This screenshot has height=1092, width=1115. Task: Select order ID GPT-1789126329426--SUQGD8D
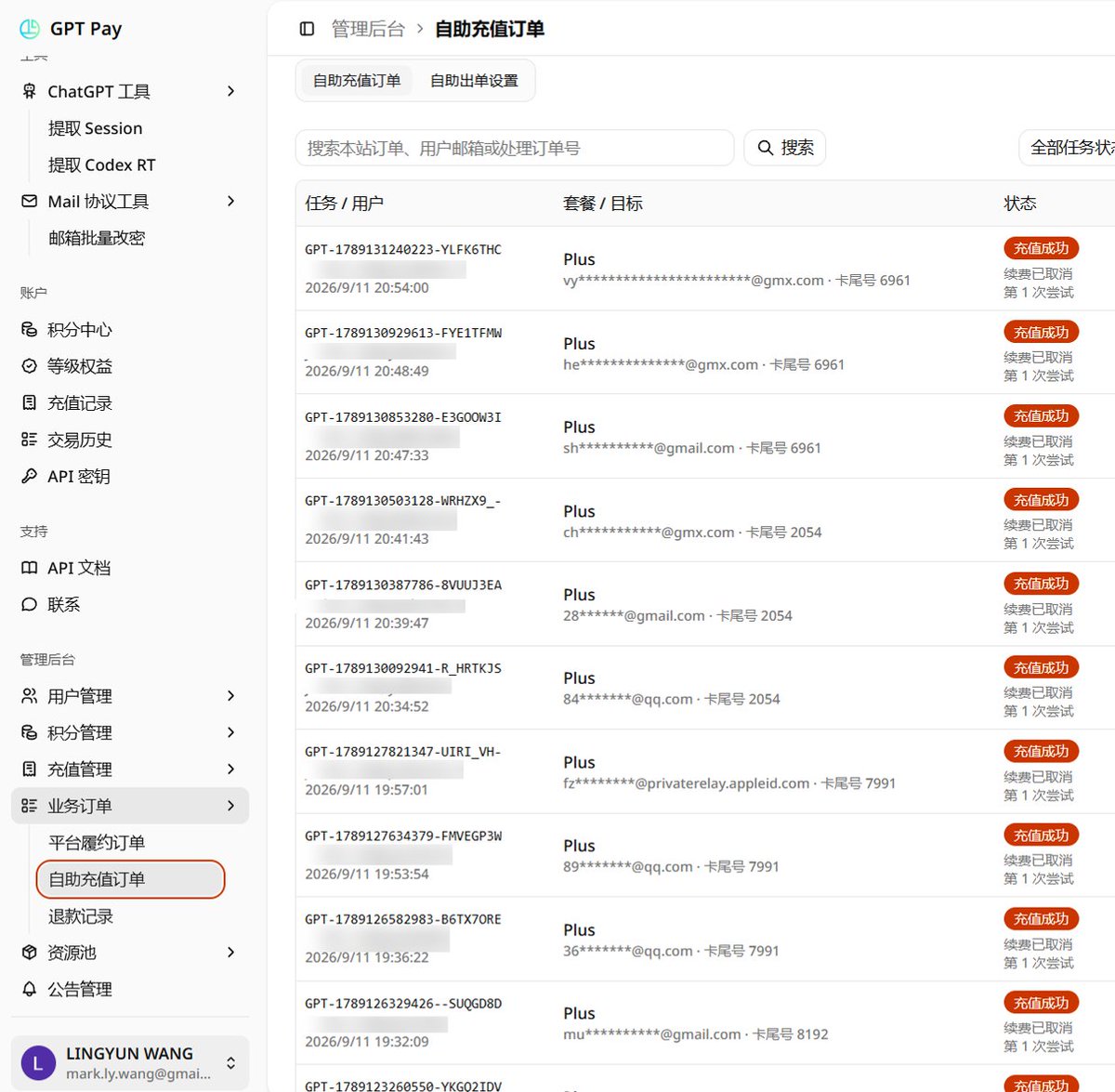click(403, 1004)
